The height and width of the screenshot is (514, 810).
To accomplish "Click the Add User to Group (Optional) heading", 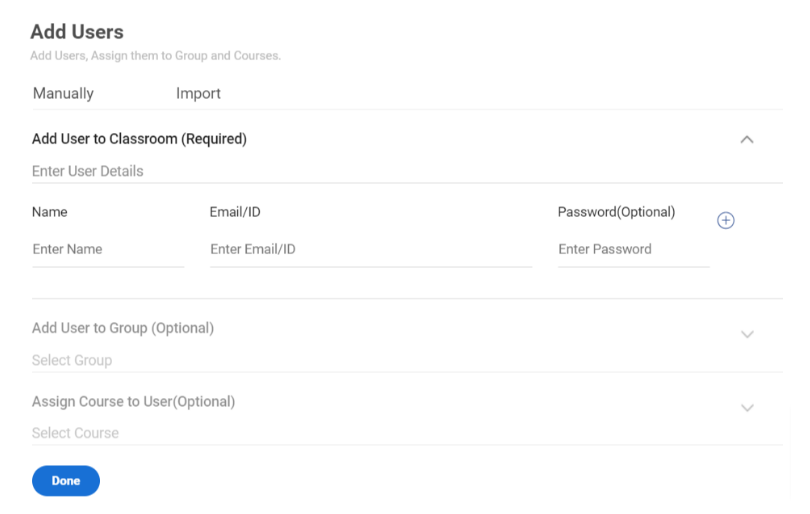I will (x=123, y=328).
